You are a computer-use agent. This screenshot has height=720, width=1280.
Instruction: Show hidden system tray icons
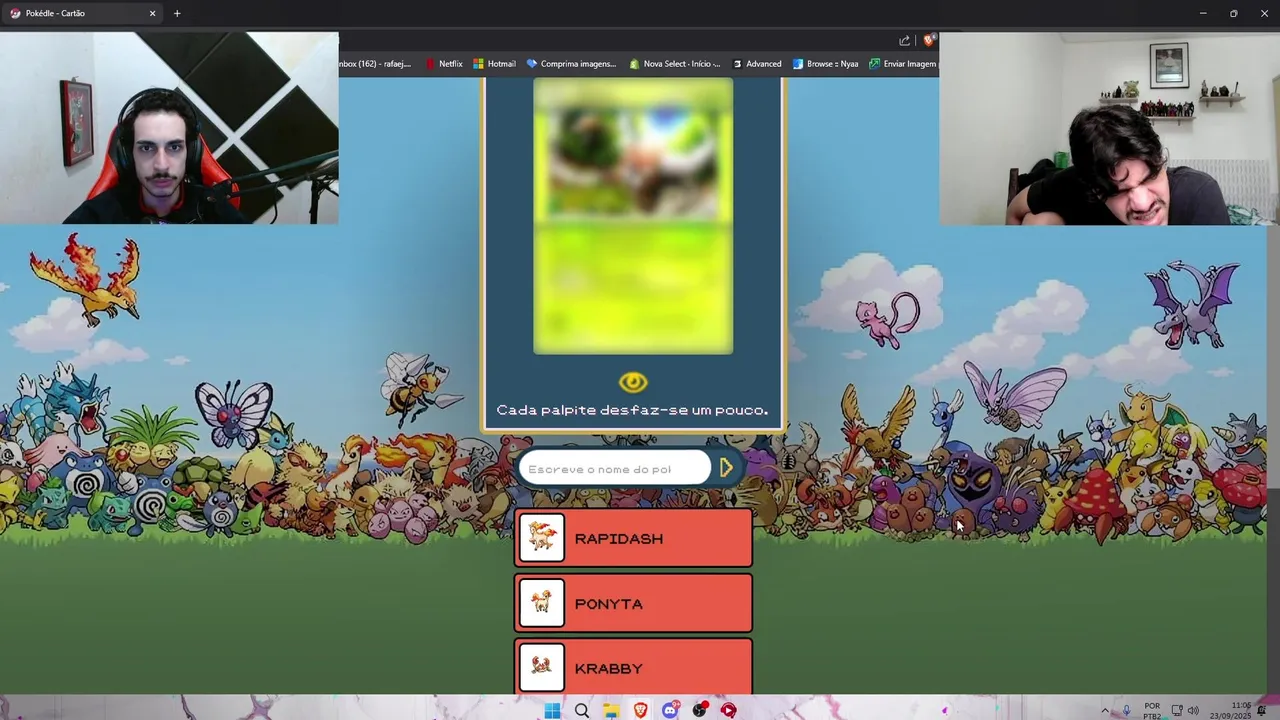[1105, 710]
